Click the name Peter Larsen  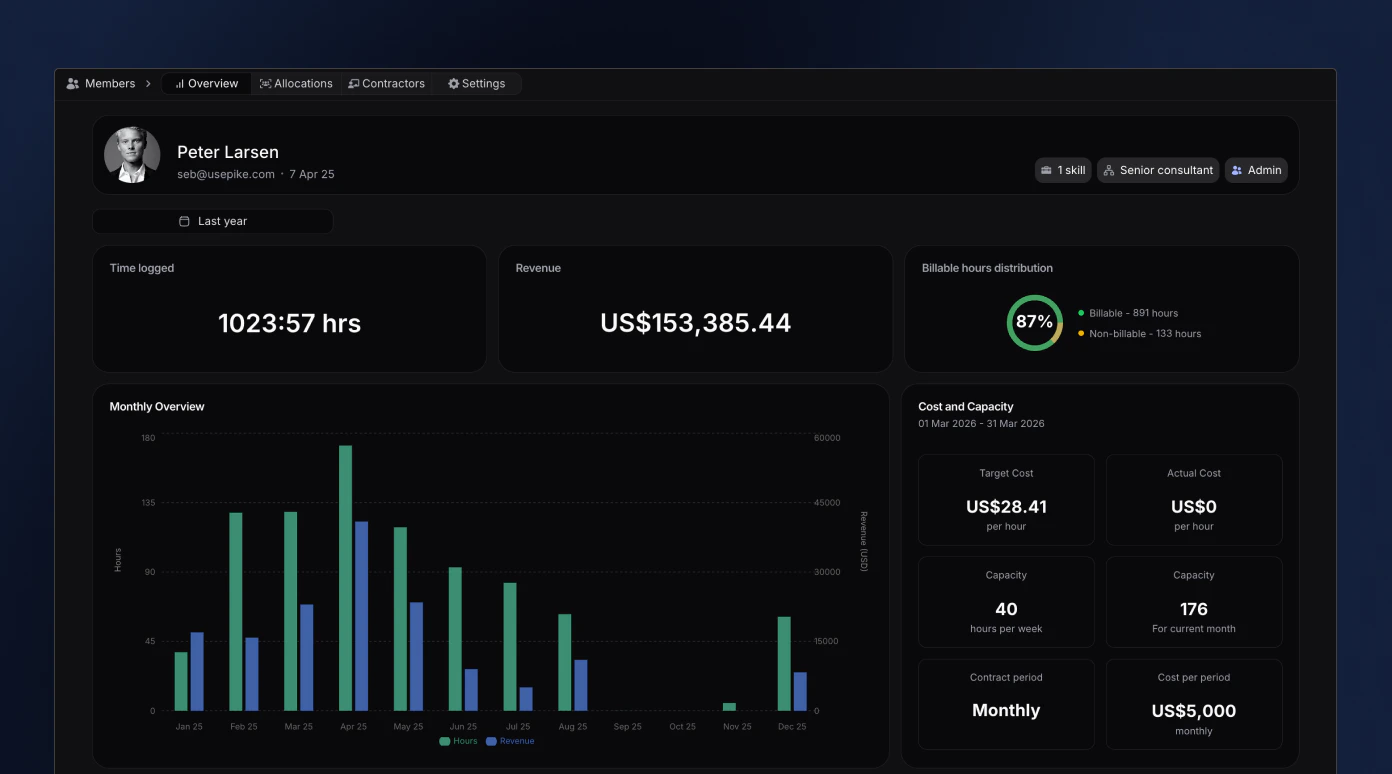(x=228, y=152)
